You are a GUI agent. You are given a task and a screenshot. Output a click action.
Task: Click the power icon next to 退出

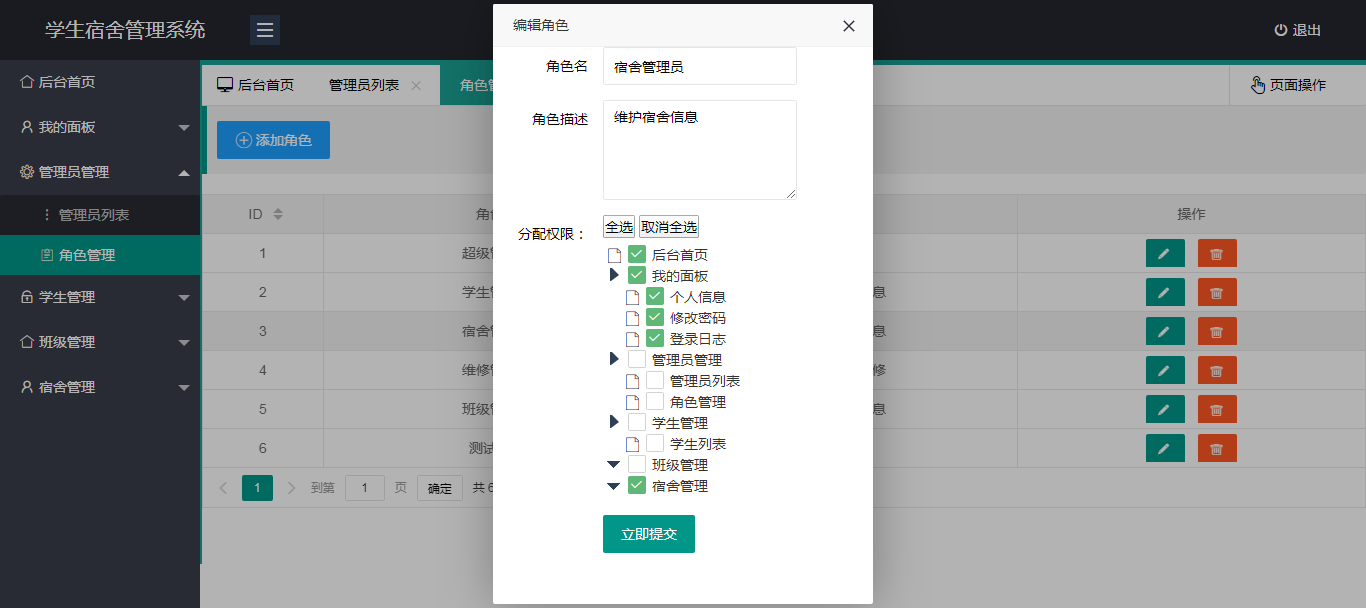[1281, 29]
